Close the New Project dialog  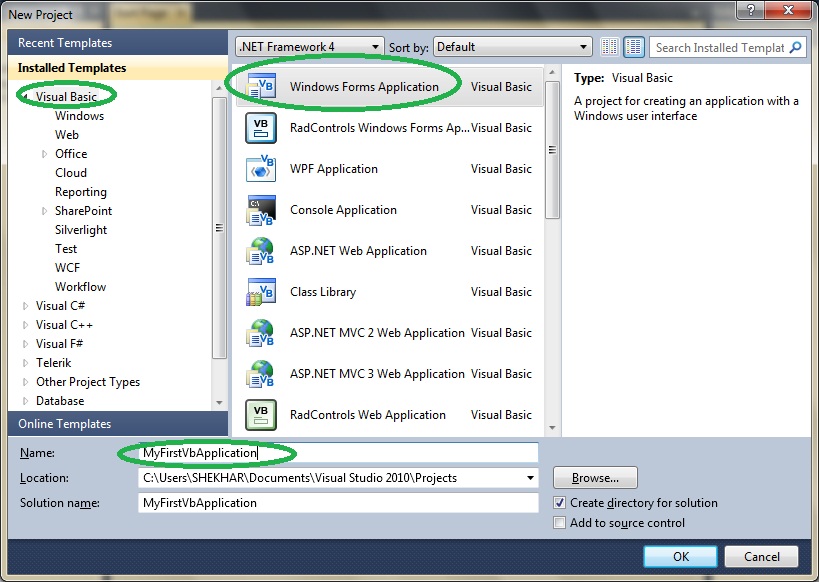point(788,10)
